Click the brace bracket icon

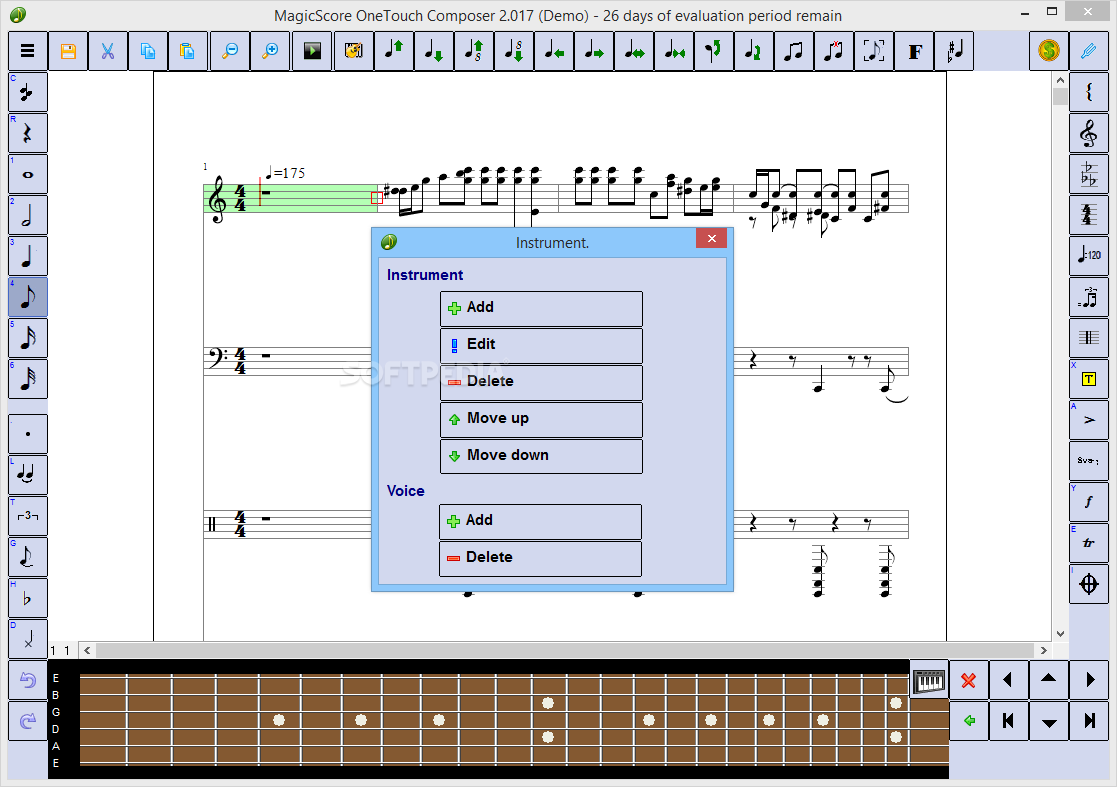point(1089,92)
